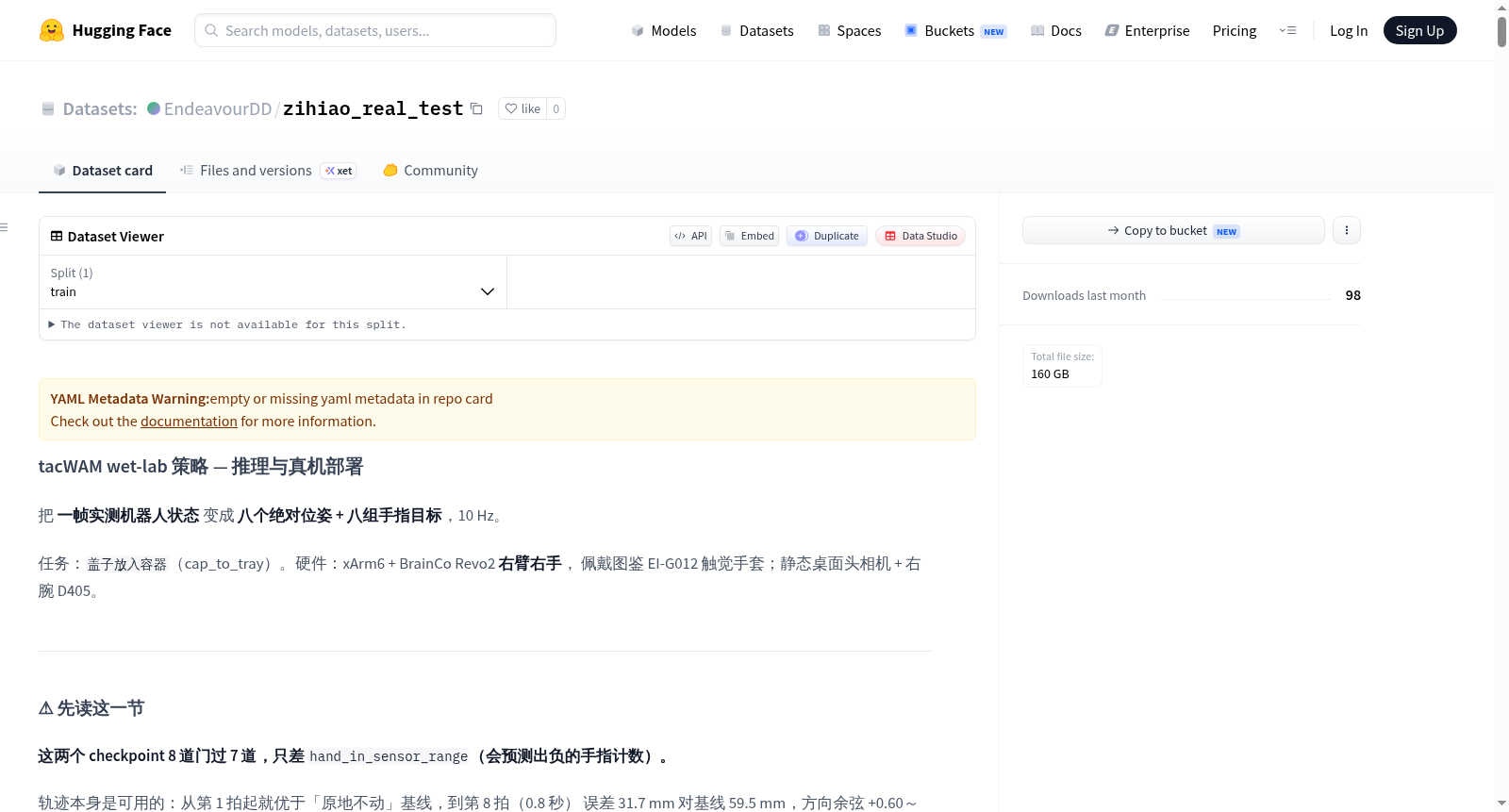
Task: Click the tacWAM wet-lab heading
Action: tap(201, 467)
